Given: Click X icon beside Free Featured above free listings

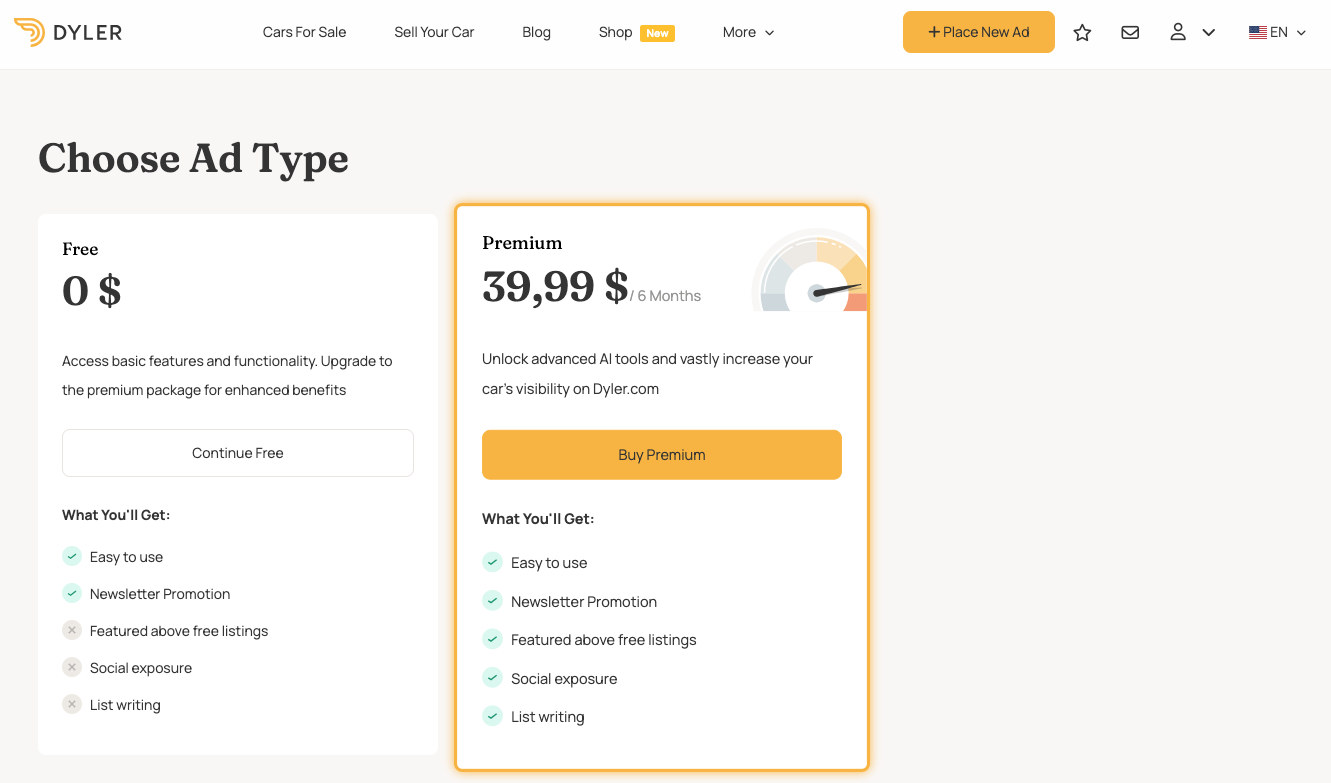Looking at the screenshot, I should (x=72, y=630).
